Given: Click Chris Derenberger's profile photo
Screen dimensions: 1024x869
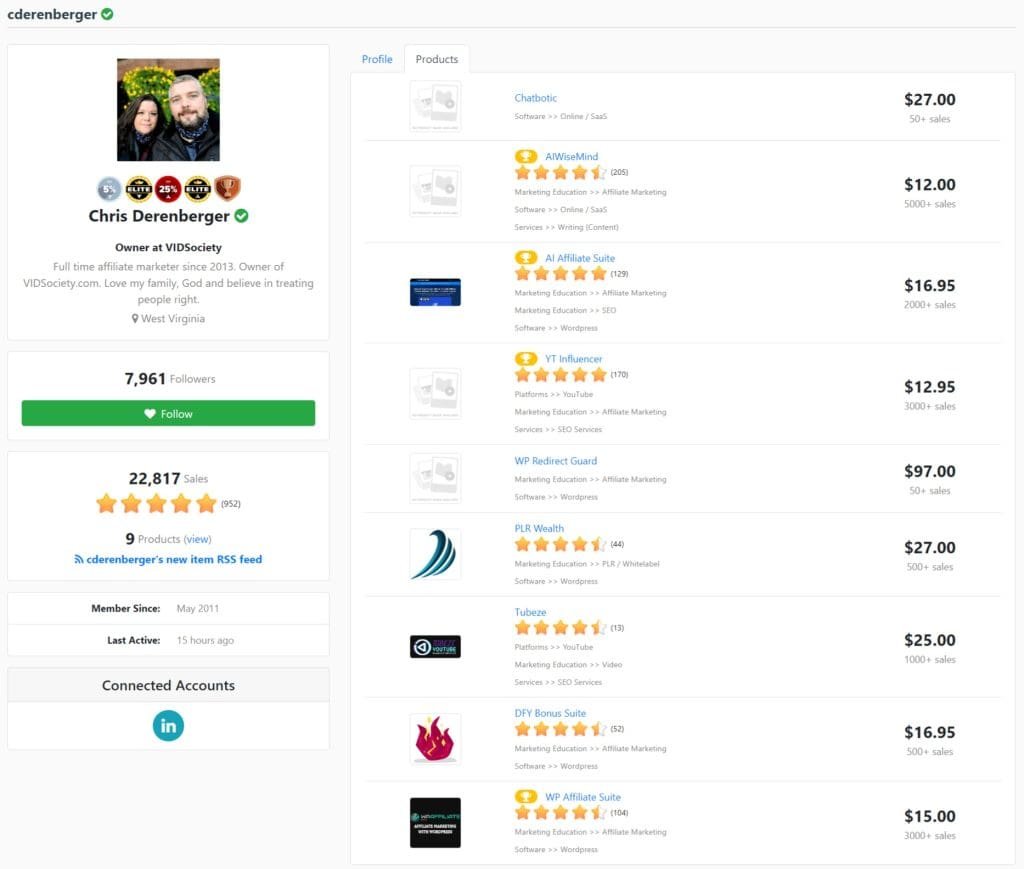Looking at the screenshot, I should pos(168,110).
